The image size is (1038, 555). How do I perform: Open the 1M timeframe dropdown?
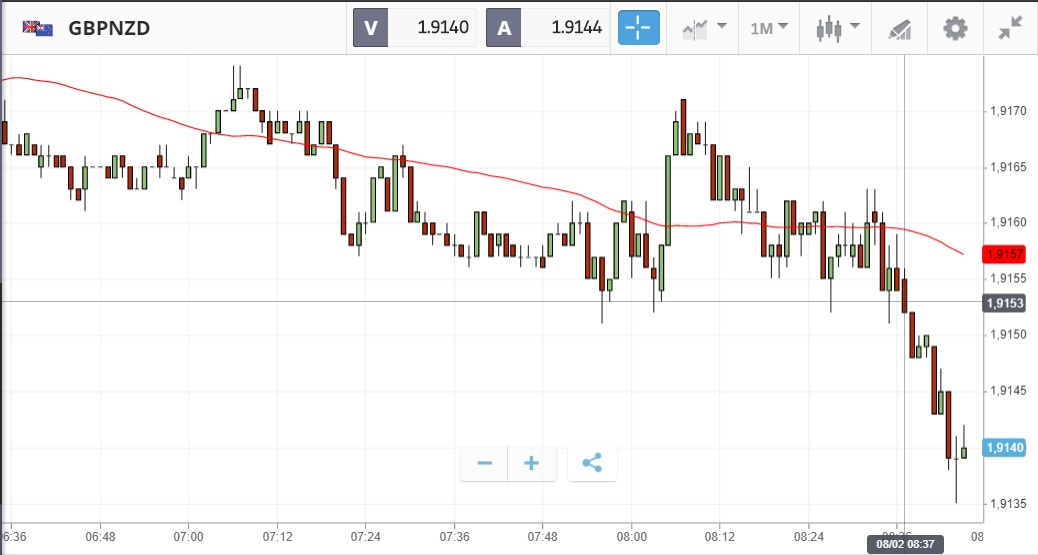(x=769, y=28)
